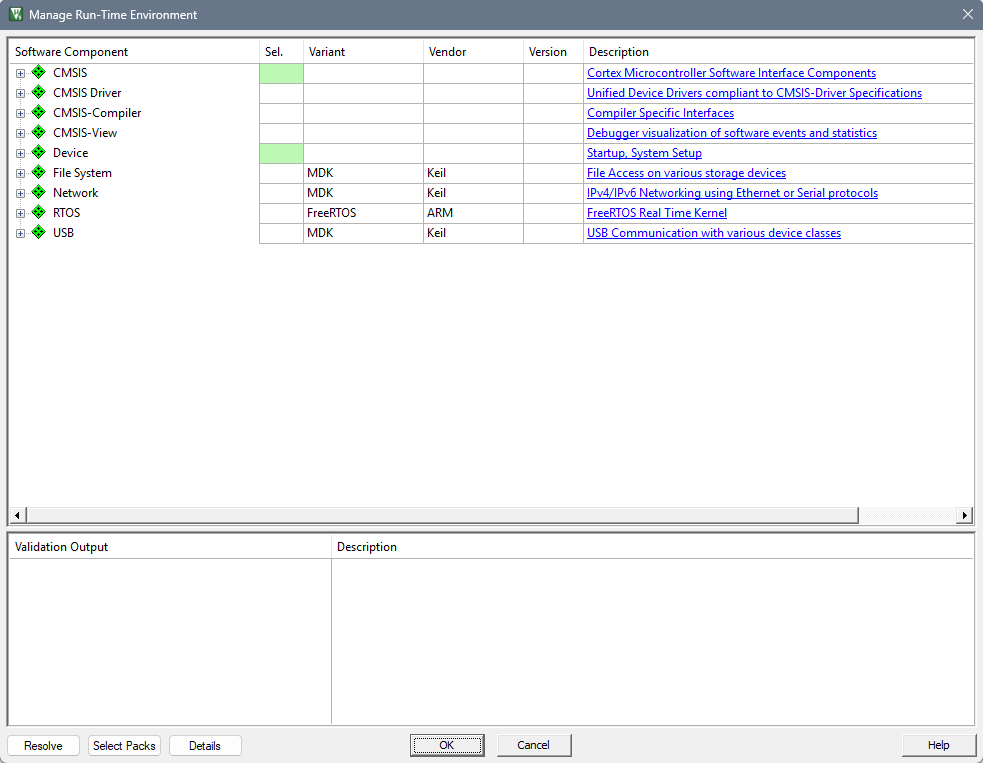
Task: Click the Version column header
Action: coord(553,51)
